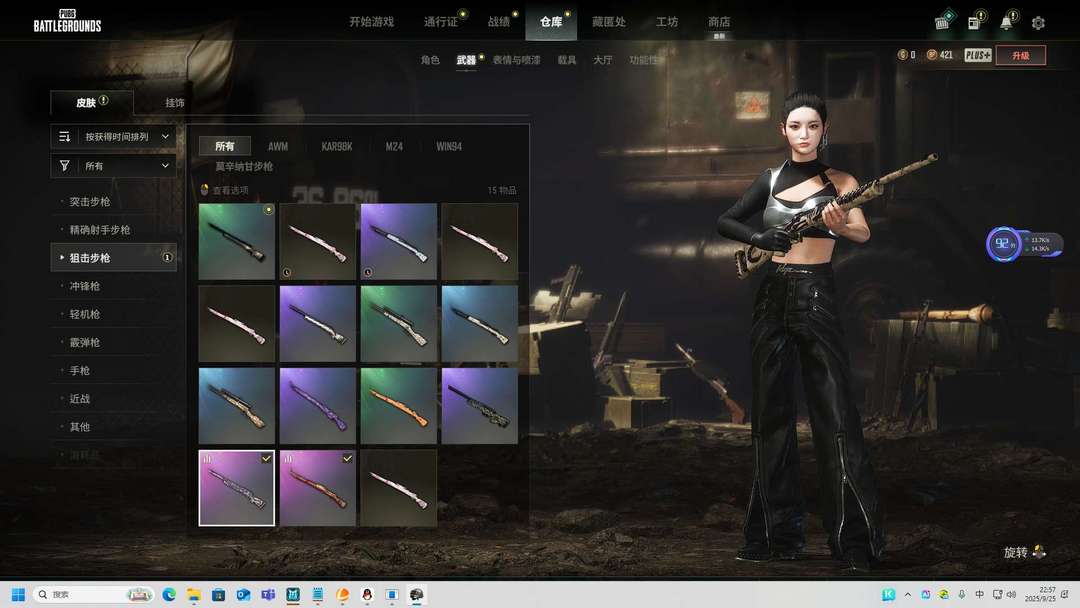Select the 霰弹枪 category
The width and height of the screenshot is (1080, 608).
pos(114,342)
